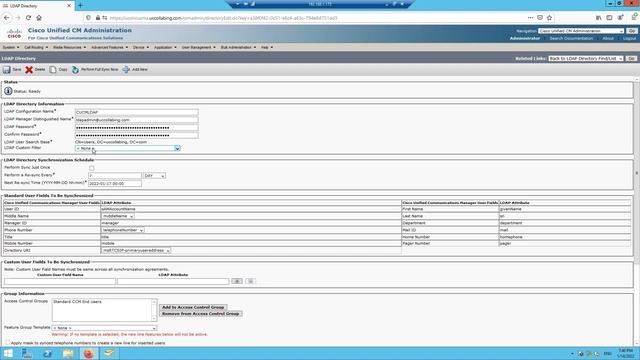The height and width of the screenshot is (360, 640).
Task: Open the Windows Start button
Action: pos(8,353)
